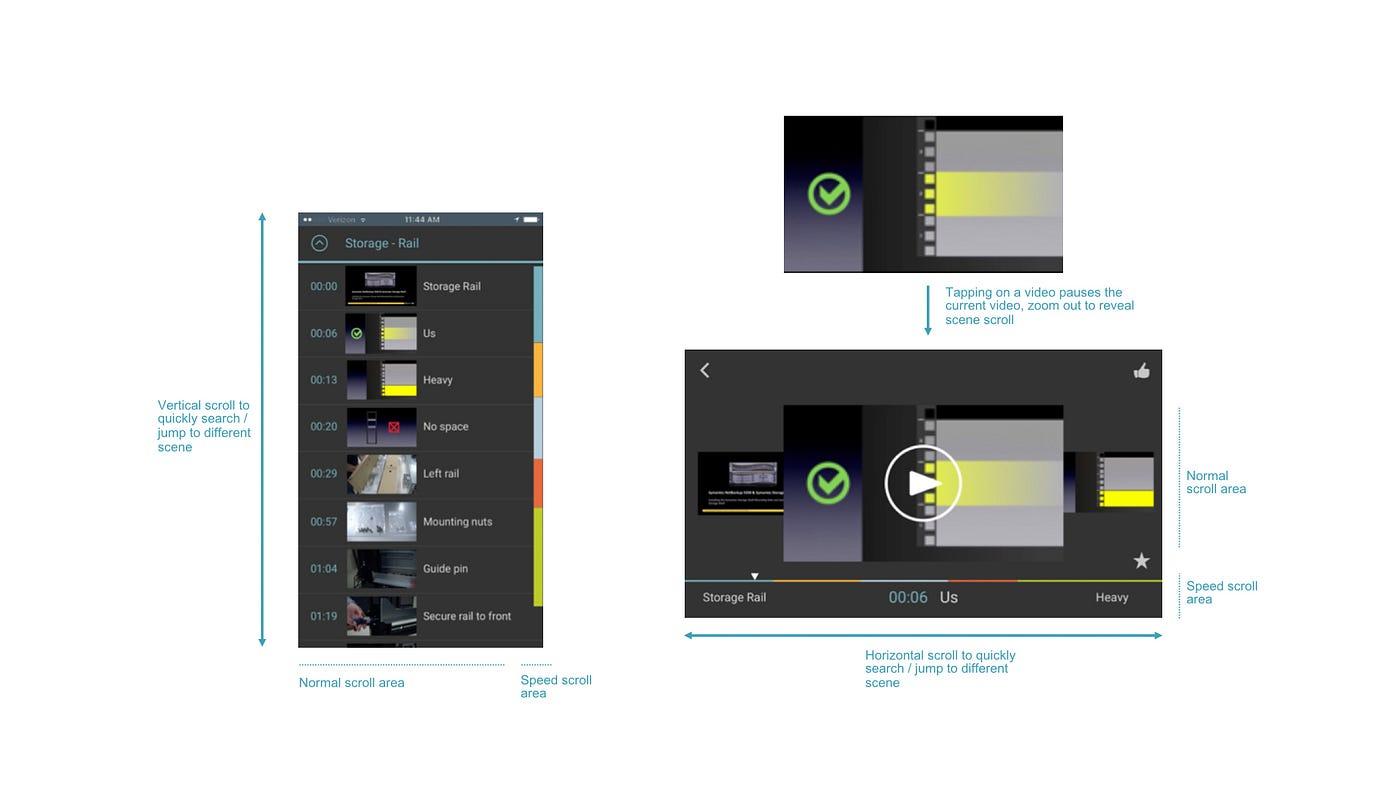Select the 'Guide pin' label

click(445, 569)
